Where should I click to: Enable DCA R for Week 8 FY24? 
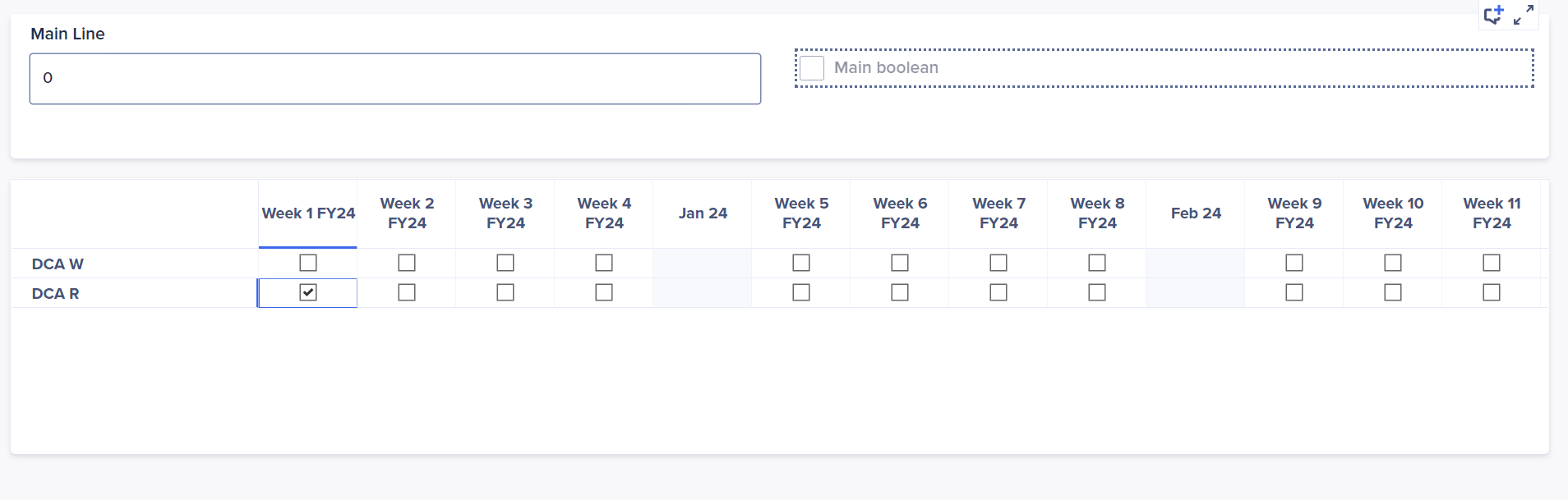click(1097, 292)
